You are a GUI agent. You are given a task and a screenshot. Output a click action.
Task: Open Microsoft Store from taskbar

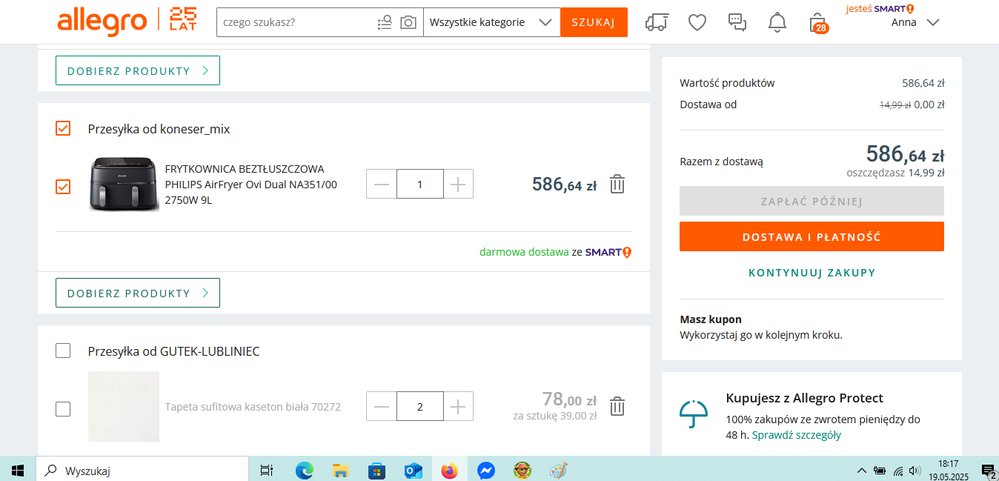point(377,471)
